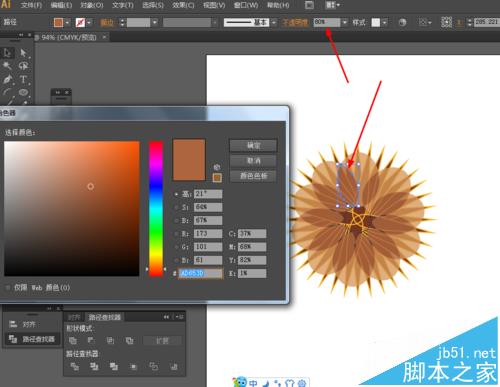Screen dimensions: 500x387
Task: Click the 不透明度 opacity label link
Action: [x=295, y=23]
